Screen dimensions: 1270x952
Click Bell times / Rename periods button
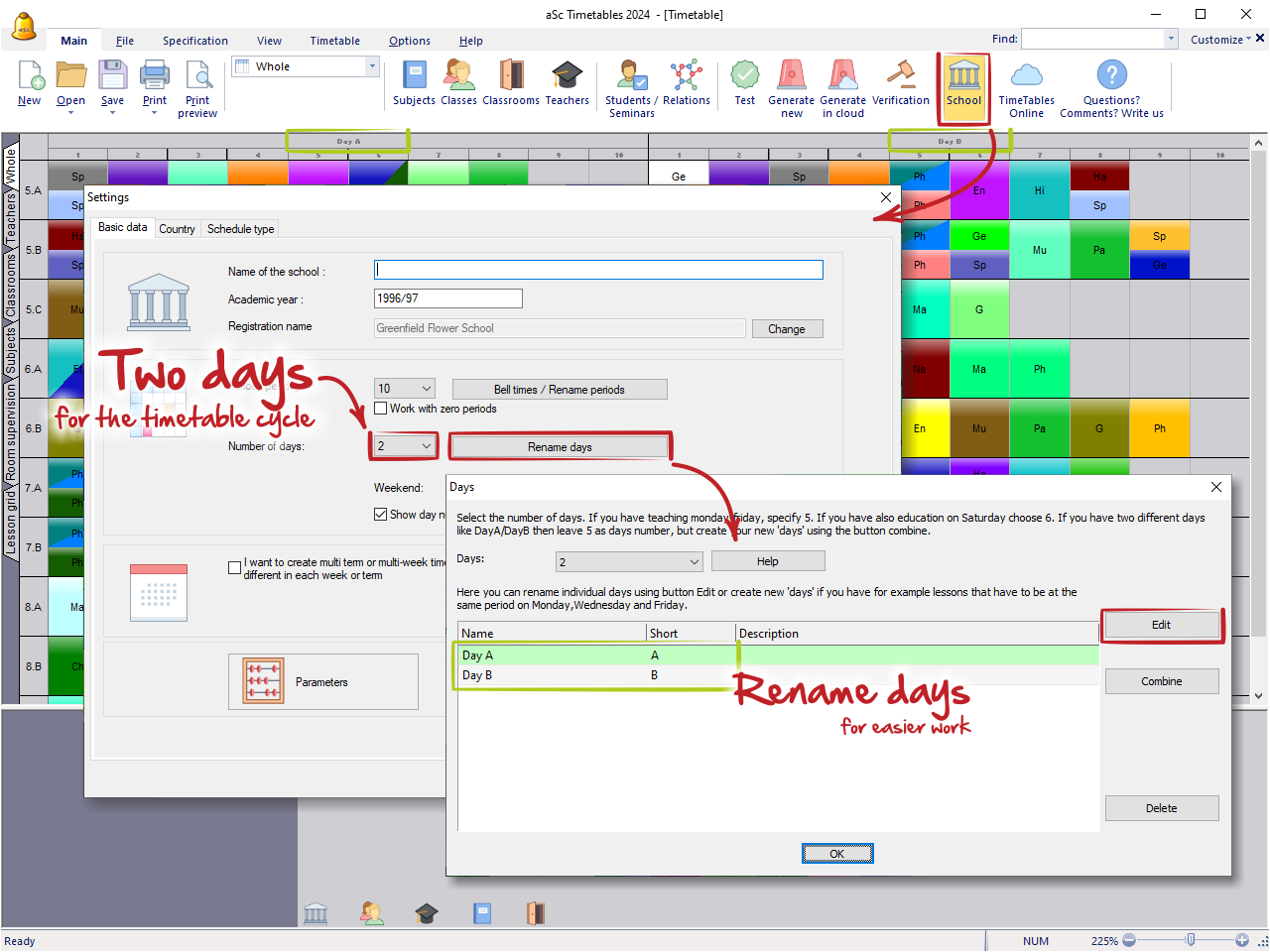tap(560, 389)
